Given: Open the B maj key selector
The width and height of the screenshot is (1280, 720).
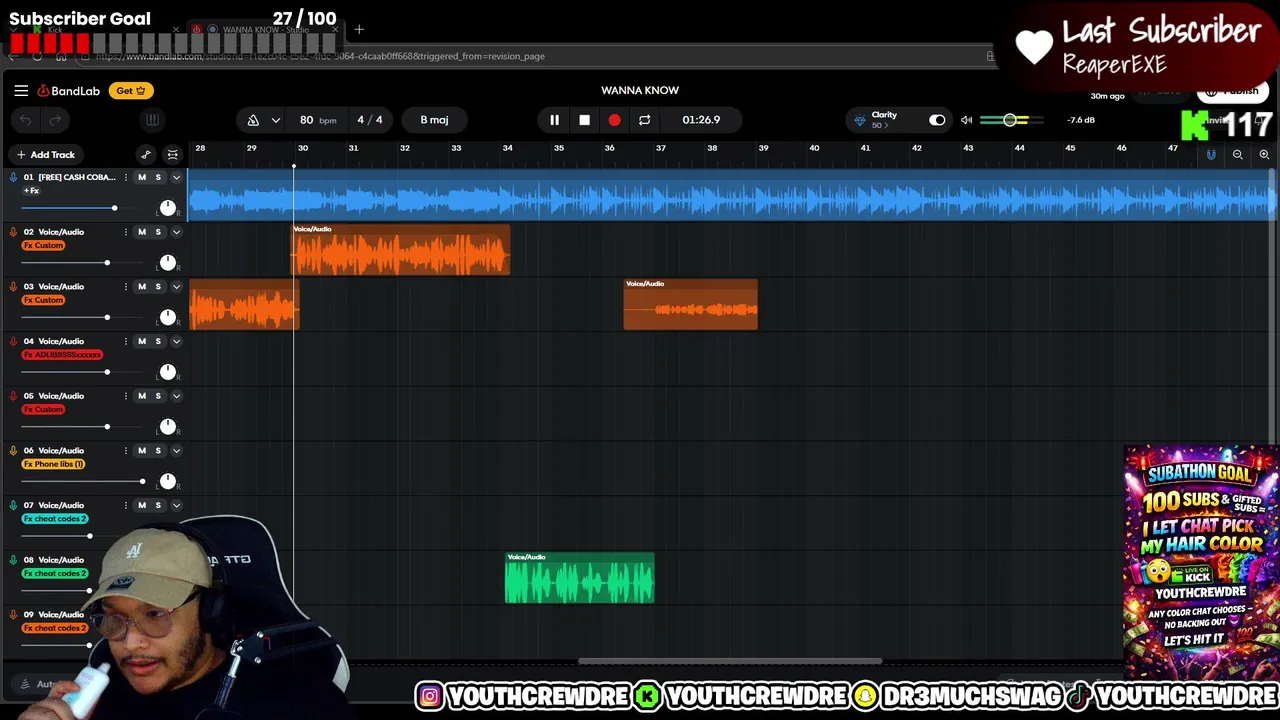Looking at the screenshot, I should point(434,120).
